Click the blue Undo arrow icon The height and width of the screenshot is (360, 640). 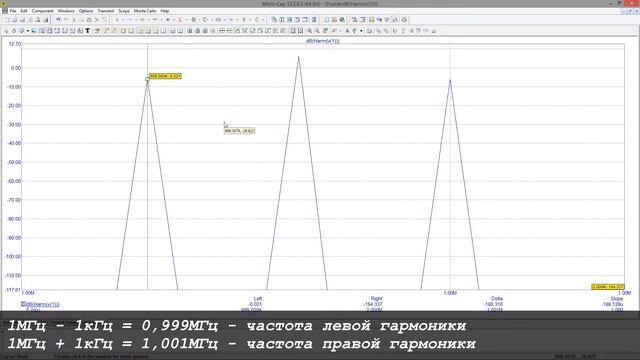(x=58, y=20)
